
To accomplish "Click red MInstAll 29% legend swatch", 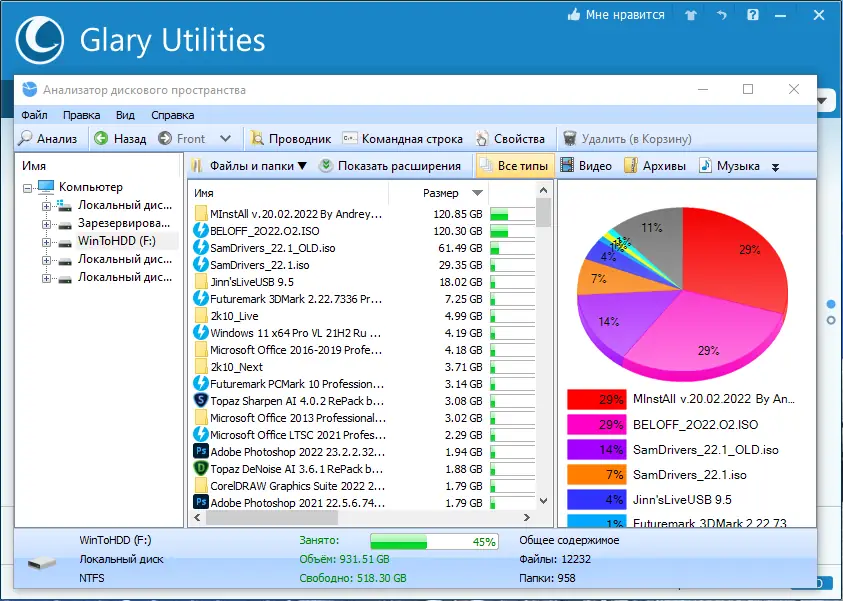I will (596, 400).
